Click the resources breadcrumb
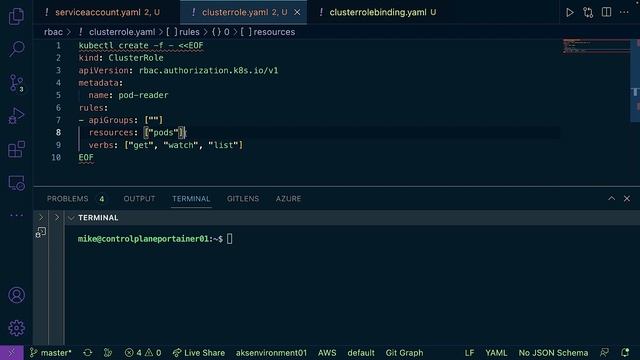The image size is (640, 360). point(267,32)
